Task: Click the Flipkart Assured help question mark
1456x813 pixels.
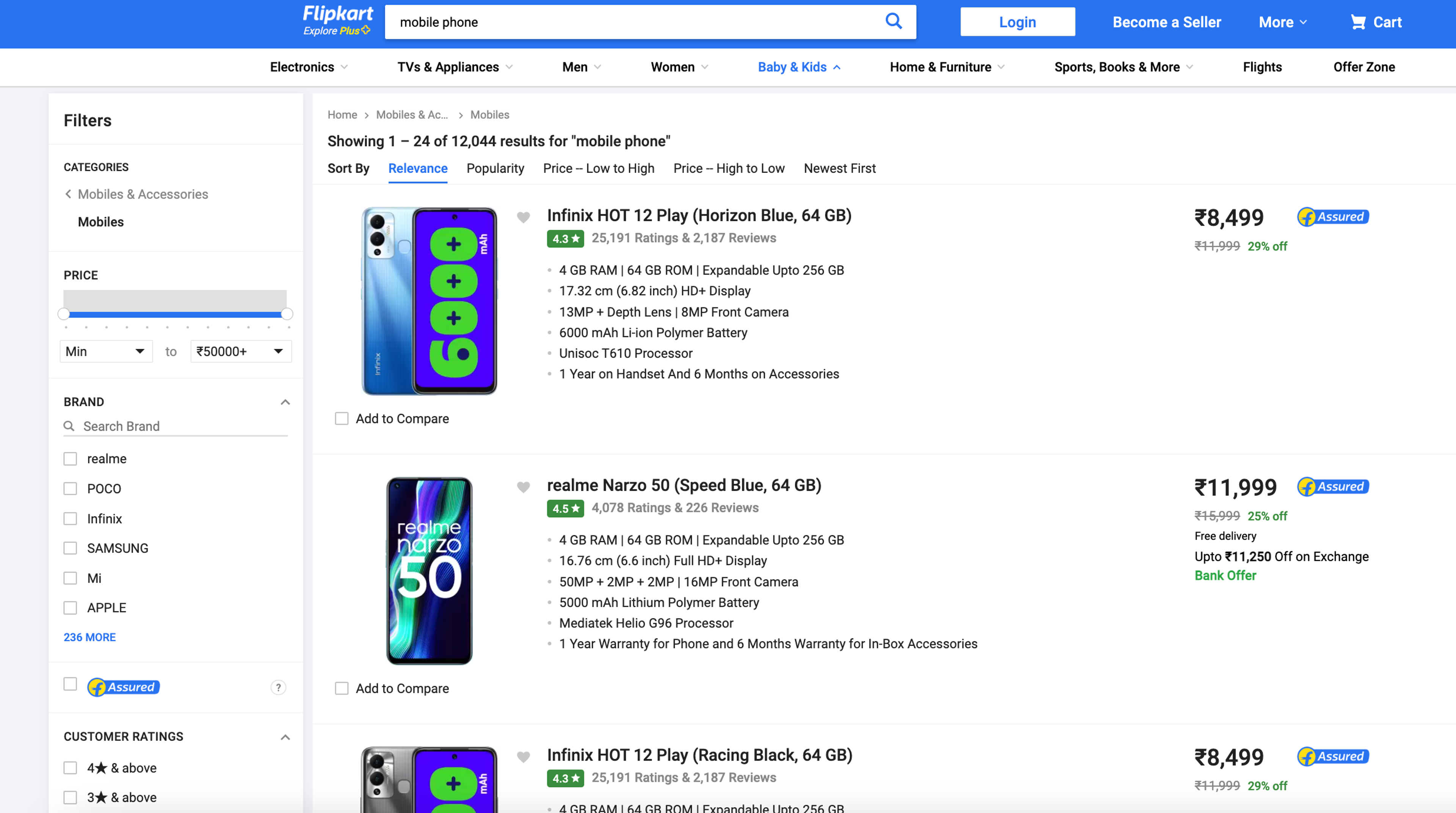Action: tap(278, 687)
